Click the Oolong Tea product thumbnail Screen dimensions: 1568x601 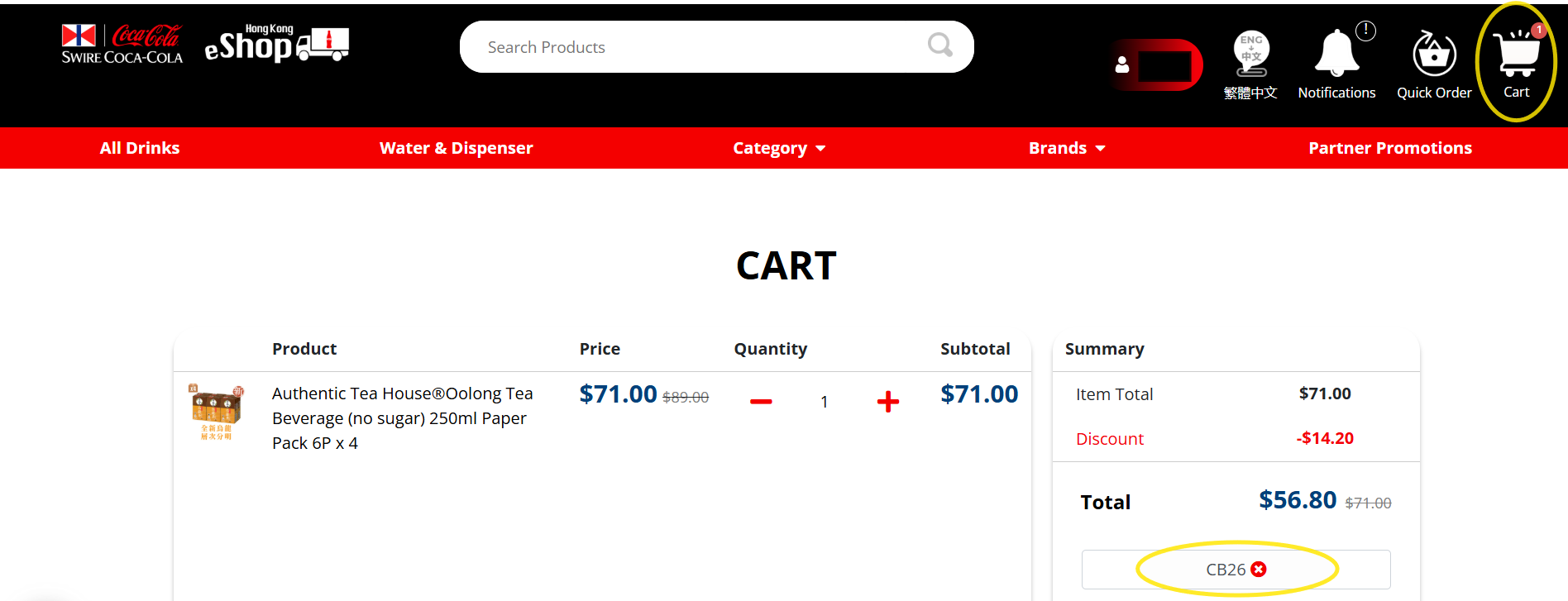(217, 411)
